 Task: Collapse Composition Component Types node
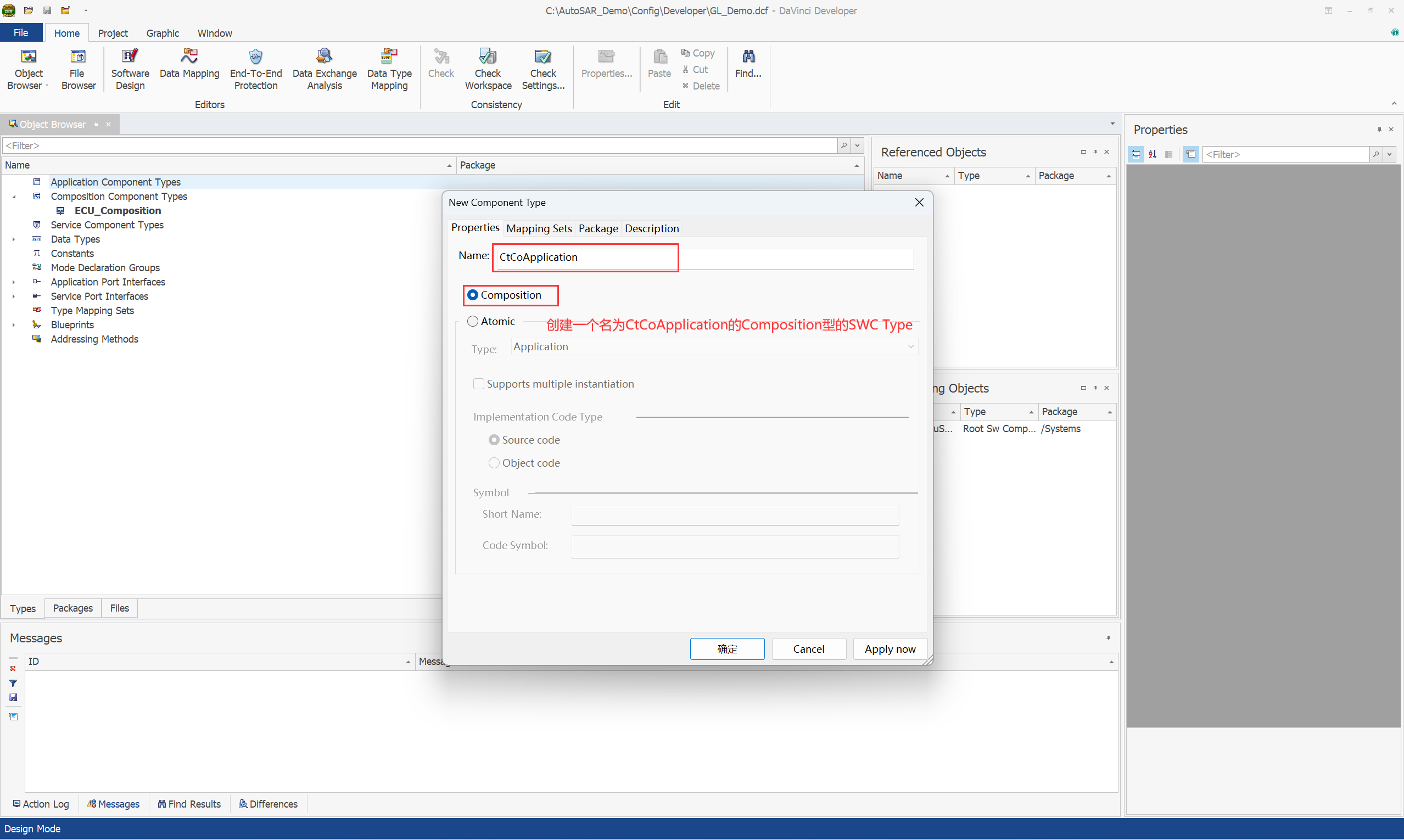14,197
